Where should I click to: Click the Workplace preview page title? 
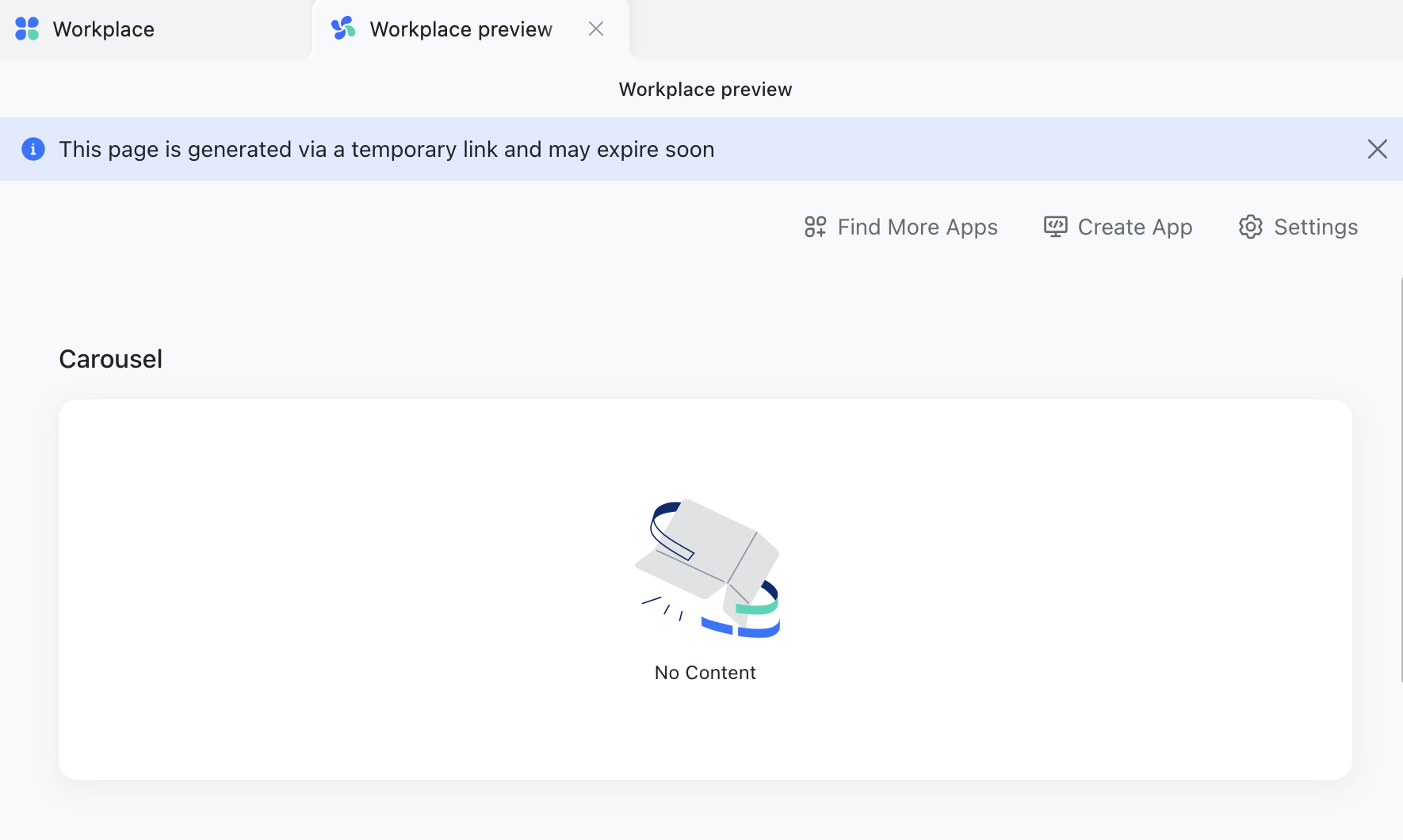[x=705, y=89]
